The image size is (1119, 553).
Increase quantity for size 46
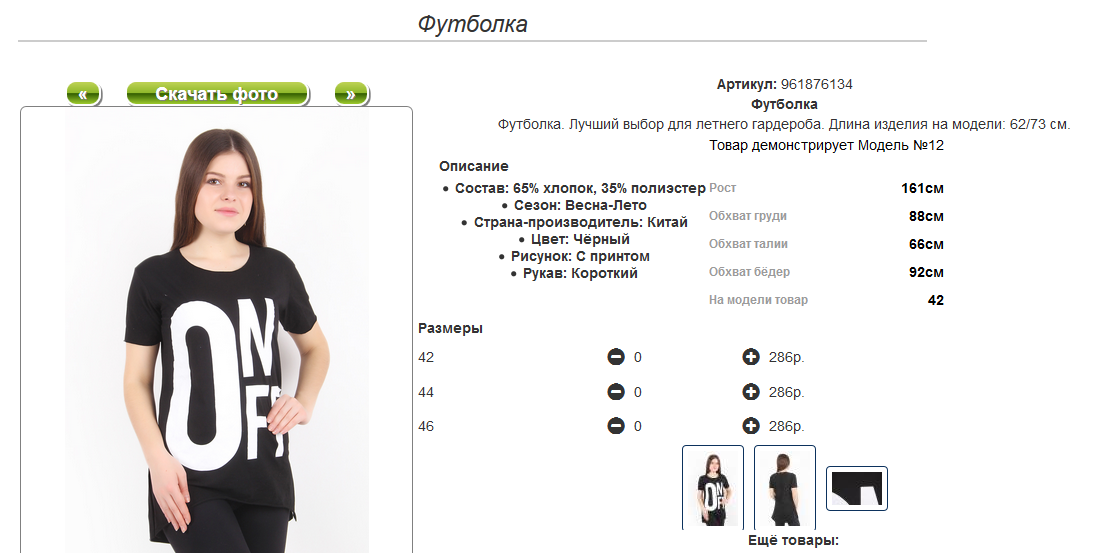click(751, 427)
